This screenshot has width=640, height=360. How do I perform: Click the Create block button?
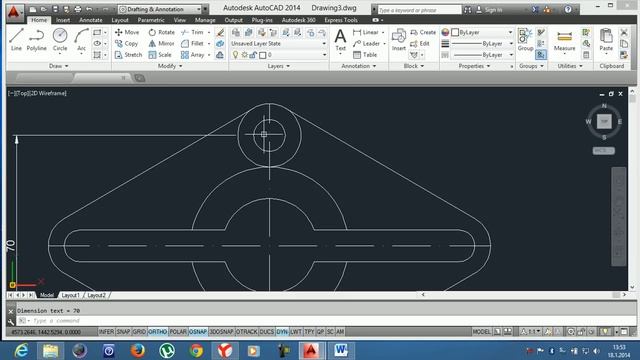click(423, 32)
